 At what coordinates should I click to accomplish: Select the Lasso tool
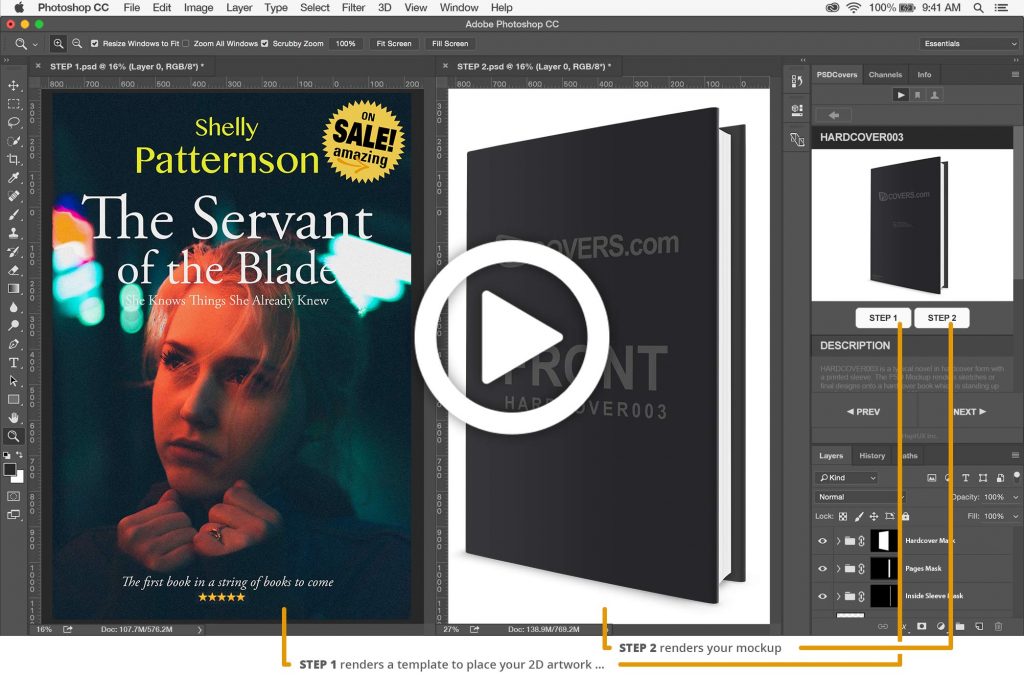point(13,122)
